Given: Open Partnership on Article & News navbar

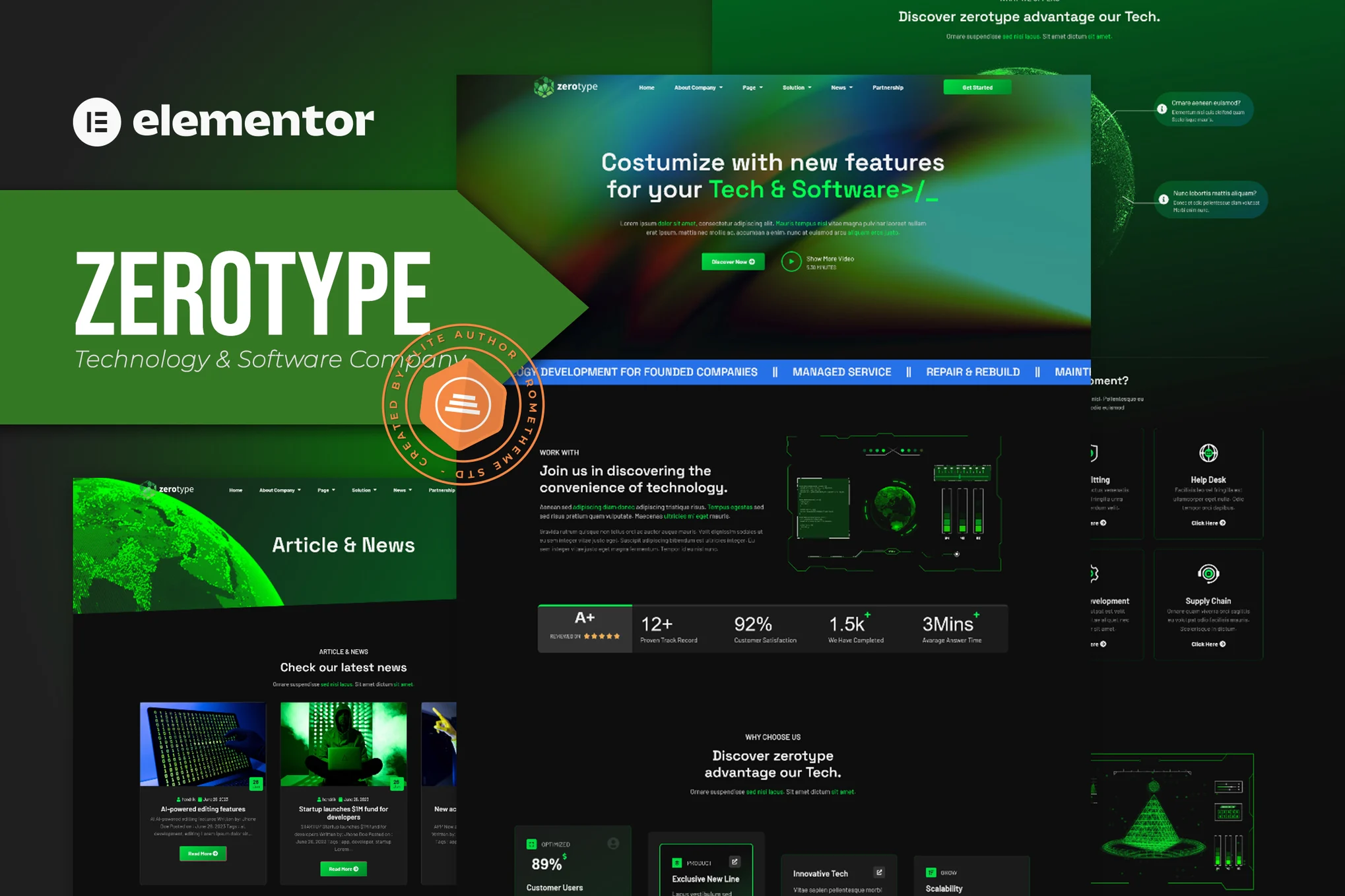Looking at the screenshot, I should tap(442, 490).
